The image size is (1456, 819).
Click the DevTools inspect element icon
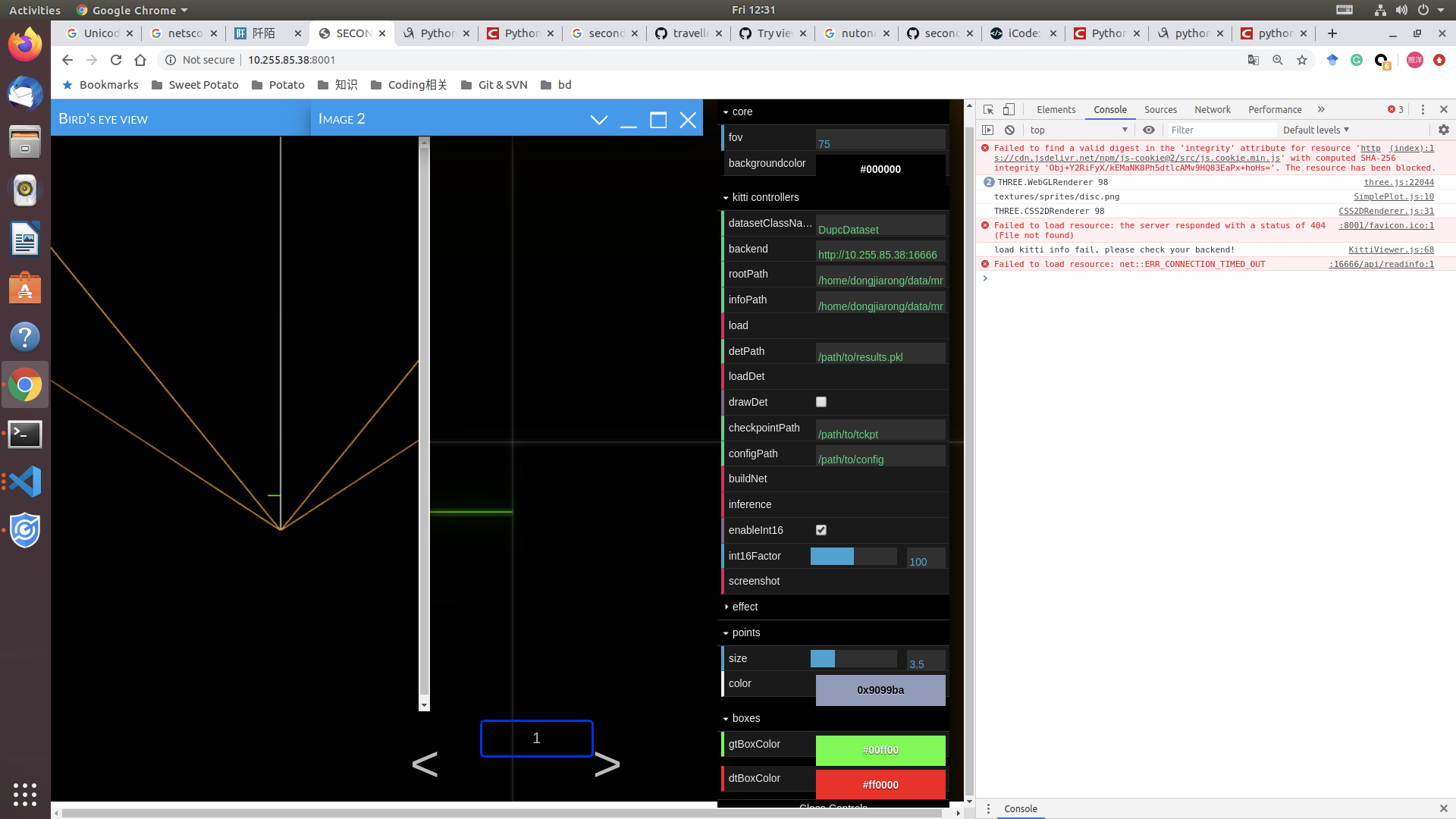pos(988,109)
